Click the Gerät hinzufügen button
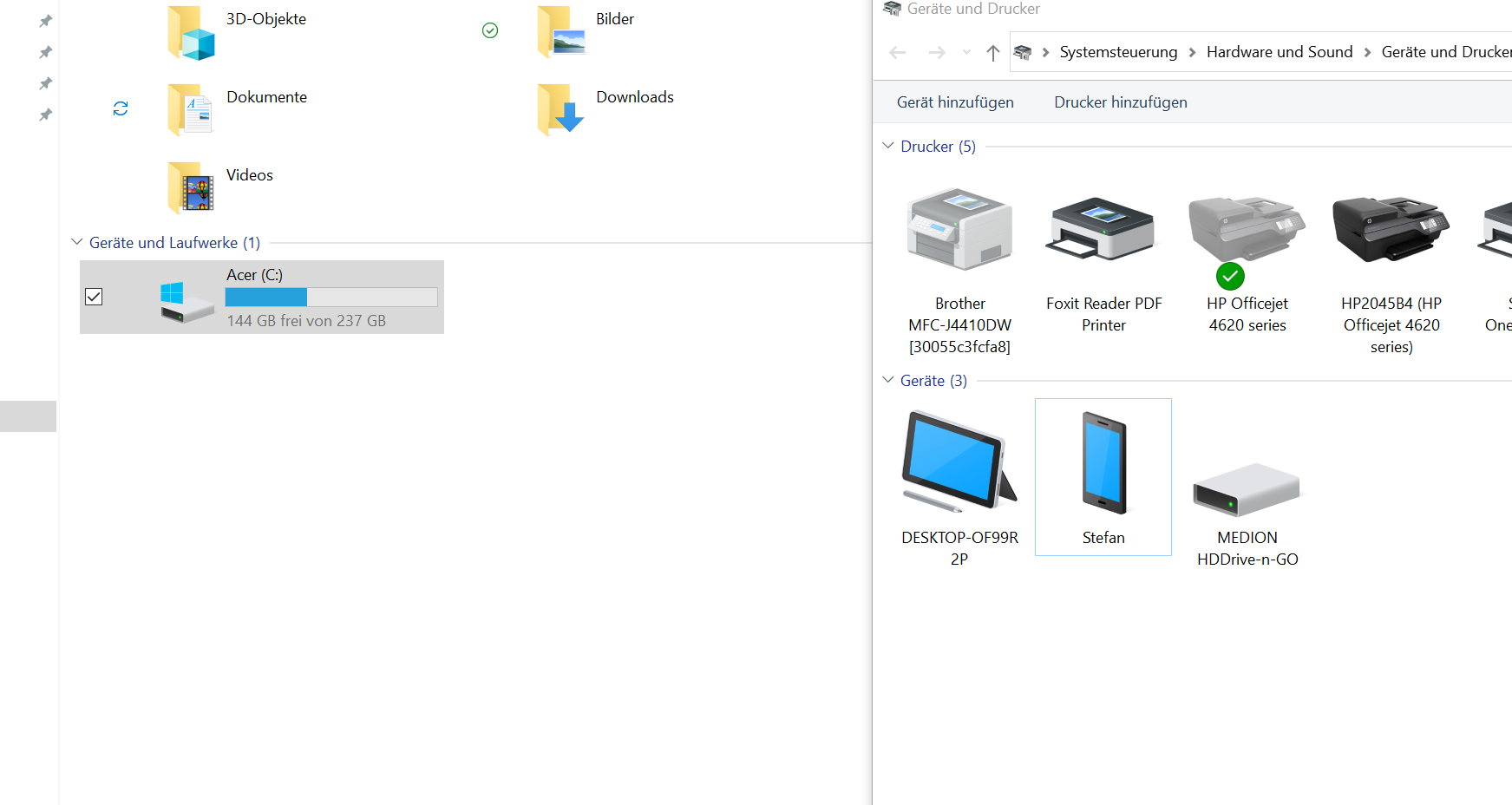 [x=954, y=101]
